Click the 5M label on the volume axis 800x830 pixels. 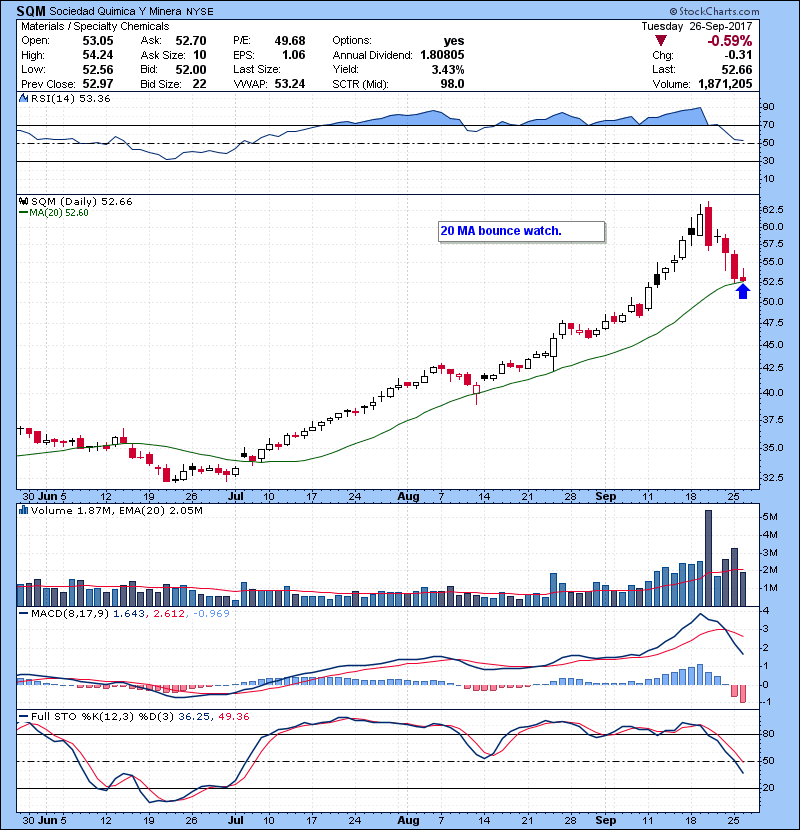coord(770,517)
